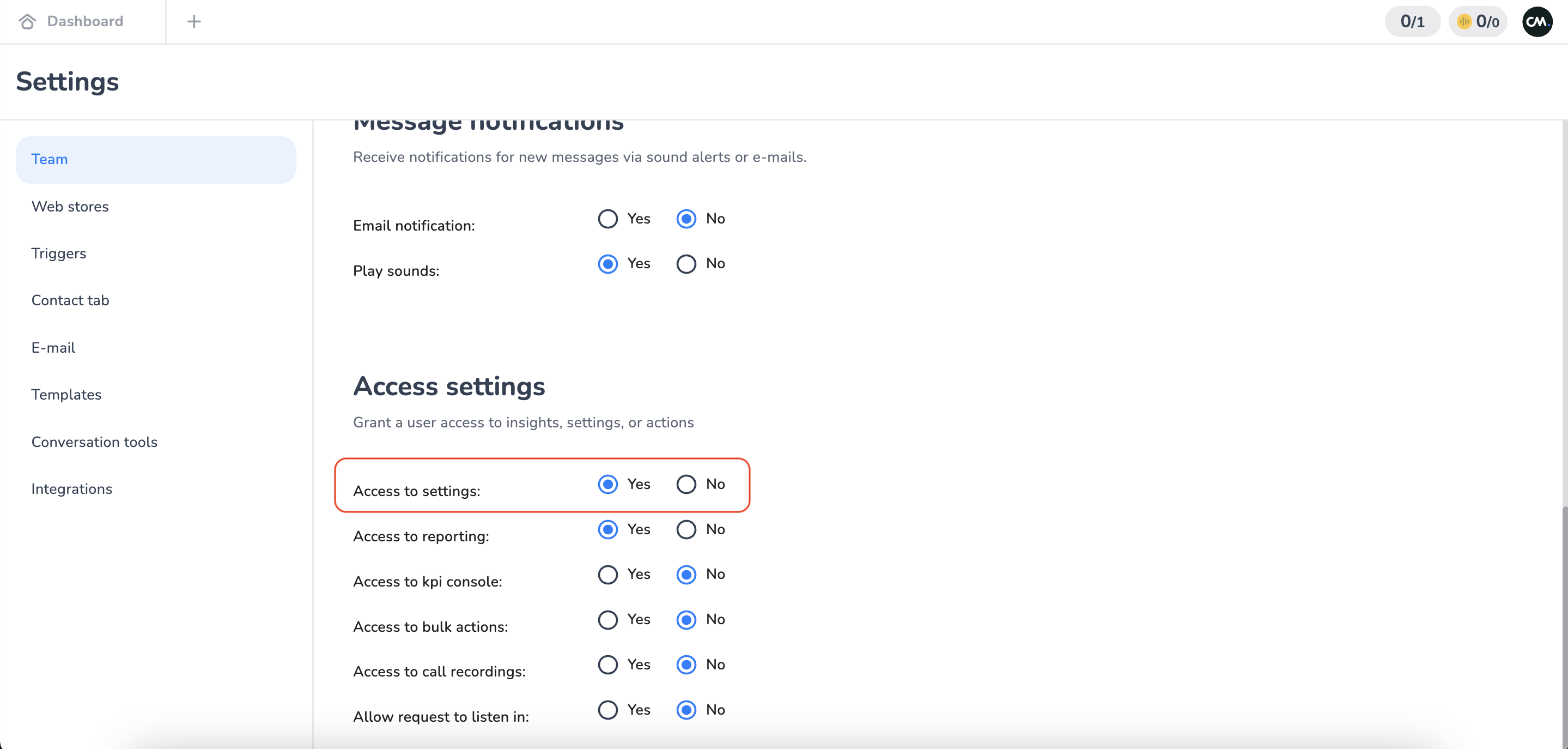This screenshot has width=1568, height=749.
Task: Open the 0/1 conversations counter
Action: (x=1412, y=22)
